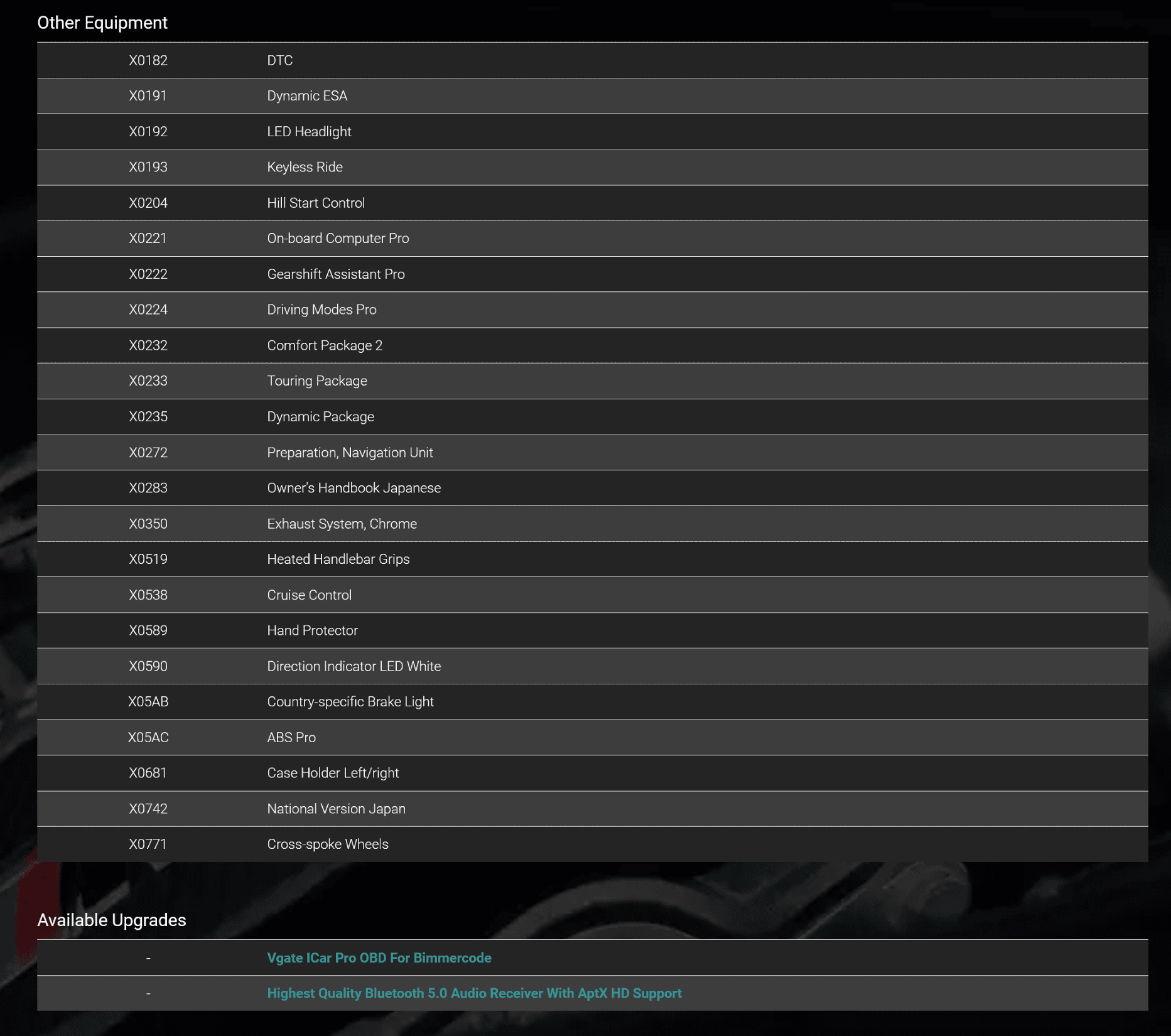Click Owner's Handbook Japanese text
The height and width of the screenshot is (1036, 1171).
tap(353, 488)
